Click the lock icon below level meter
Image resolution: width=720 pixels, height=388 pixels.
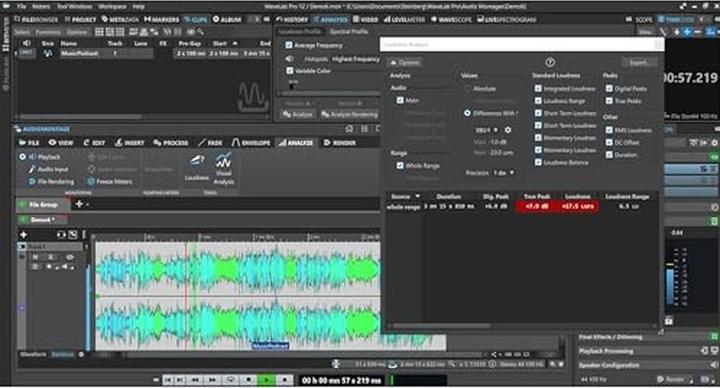(669, 321)
